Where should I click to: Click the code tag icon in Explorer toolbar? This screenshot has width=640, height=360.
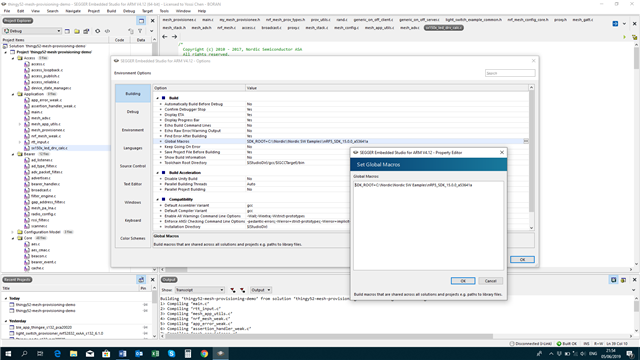[x=107, y=31]
